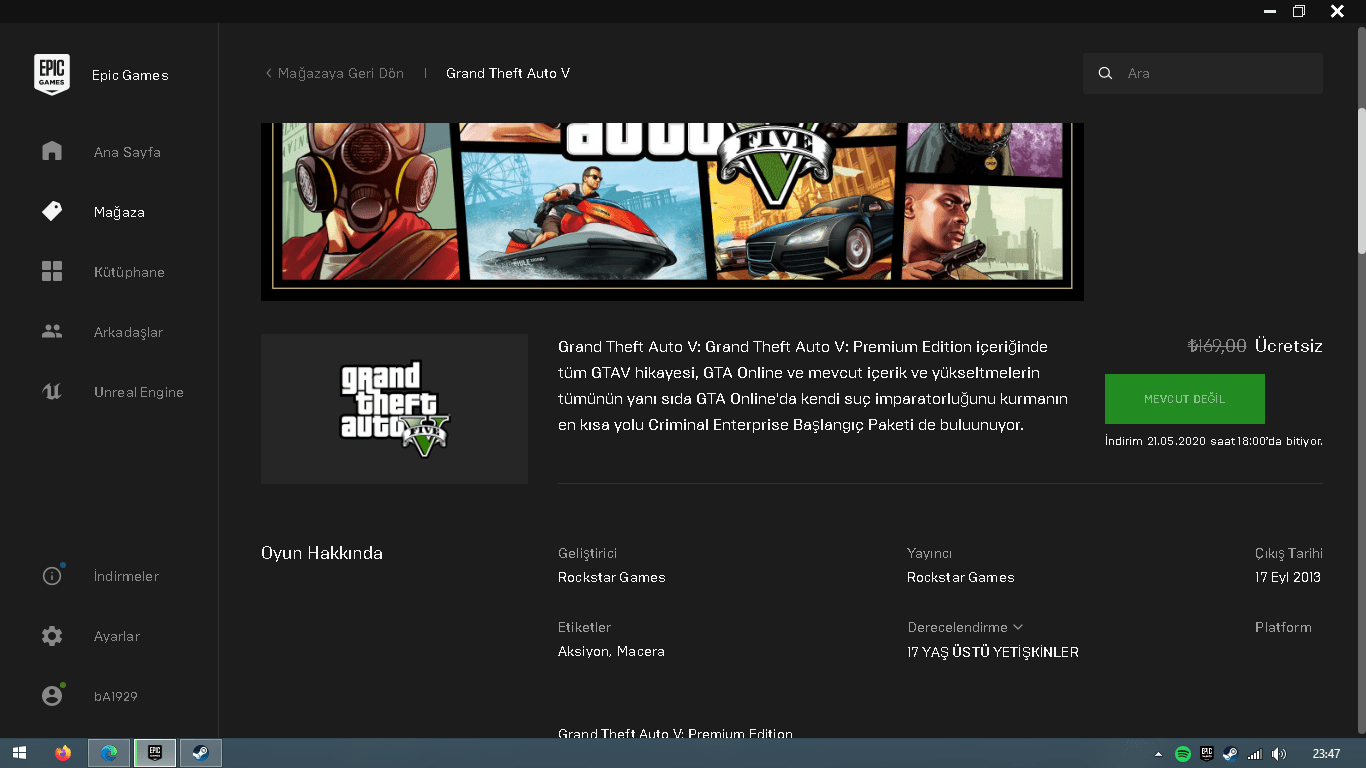Click Rockstar Games under Geliştirici

tap(612, 577)
